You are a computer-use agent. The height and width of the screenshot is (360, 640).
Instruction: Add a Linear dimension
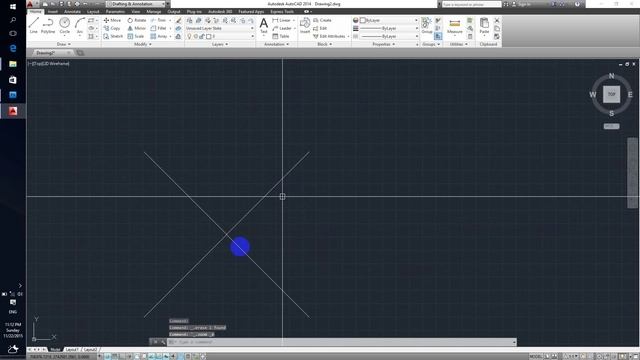[282, 20]
